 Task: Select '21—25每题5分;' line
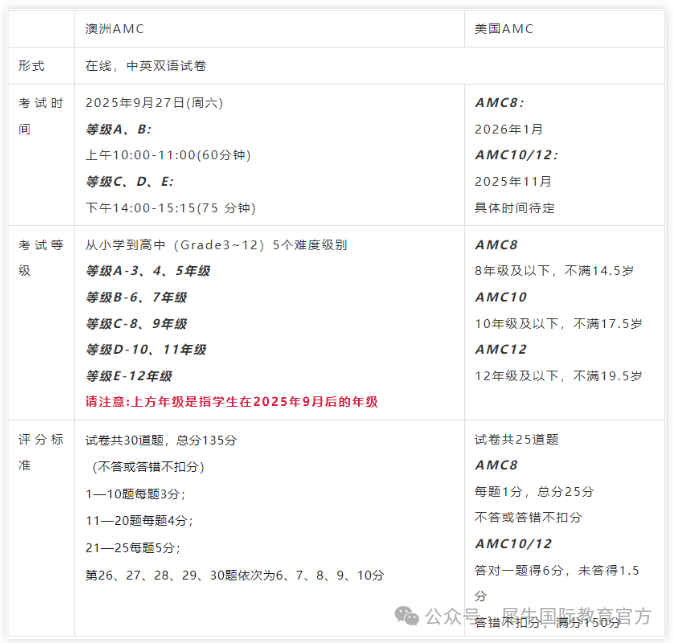click(x=133, y=548)
